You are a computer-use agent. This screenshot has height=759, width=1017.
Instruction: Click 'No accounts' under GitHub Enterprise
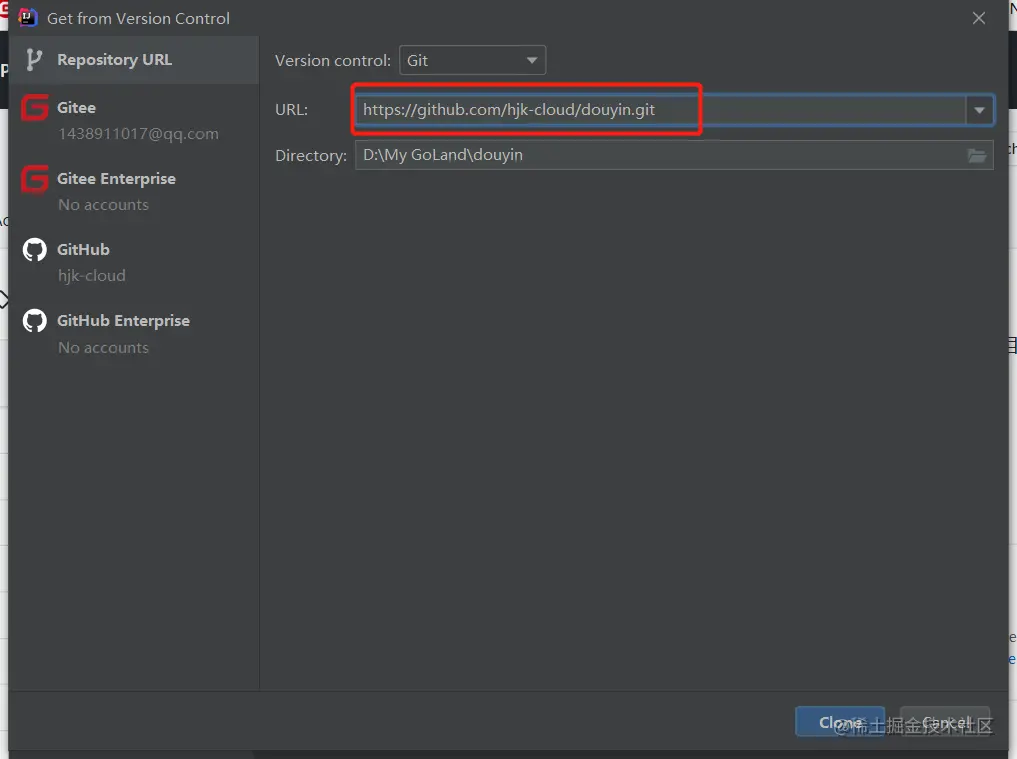coord(104,348)
